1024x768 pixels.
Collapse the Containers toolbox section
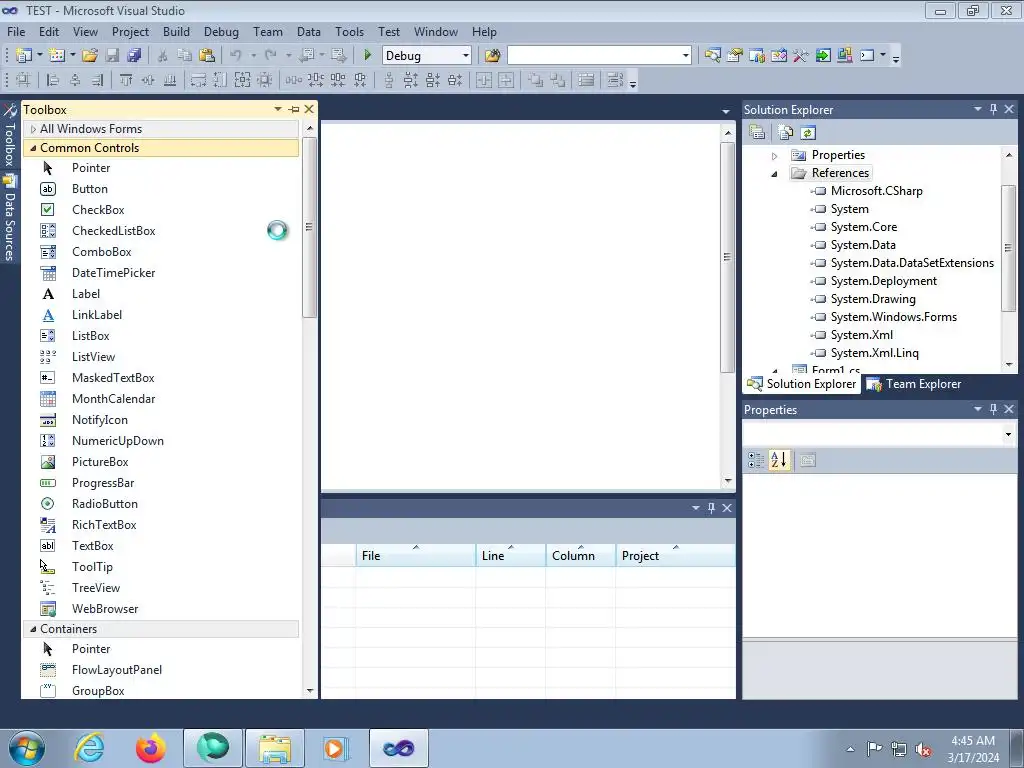click(x=33, y=629)
